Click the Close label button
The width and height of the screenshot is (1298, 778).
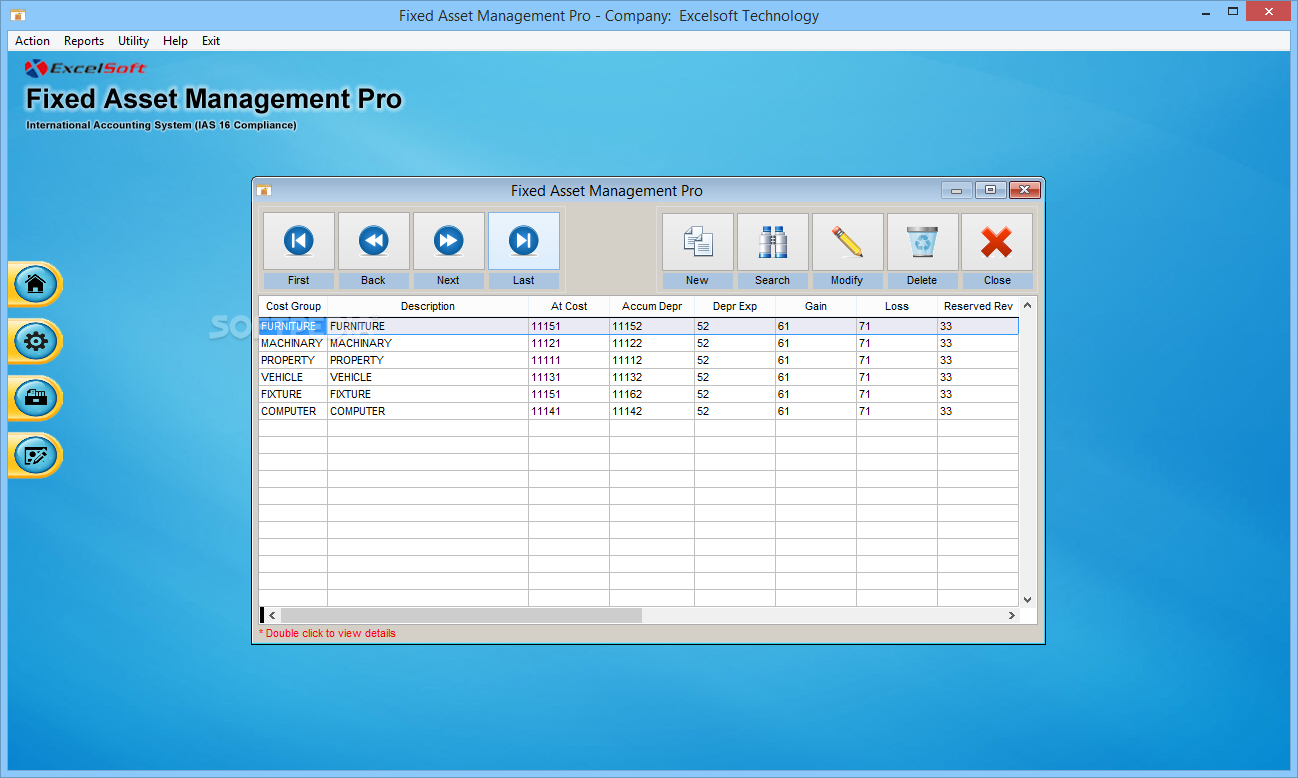(997, 280)
